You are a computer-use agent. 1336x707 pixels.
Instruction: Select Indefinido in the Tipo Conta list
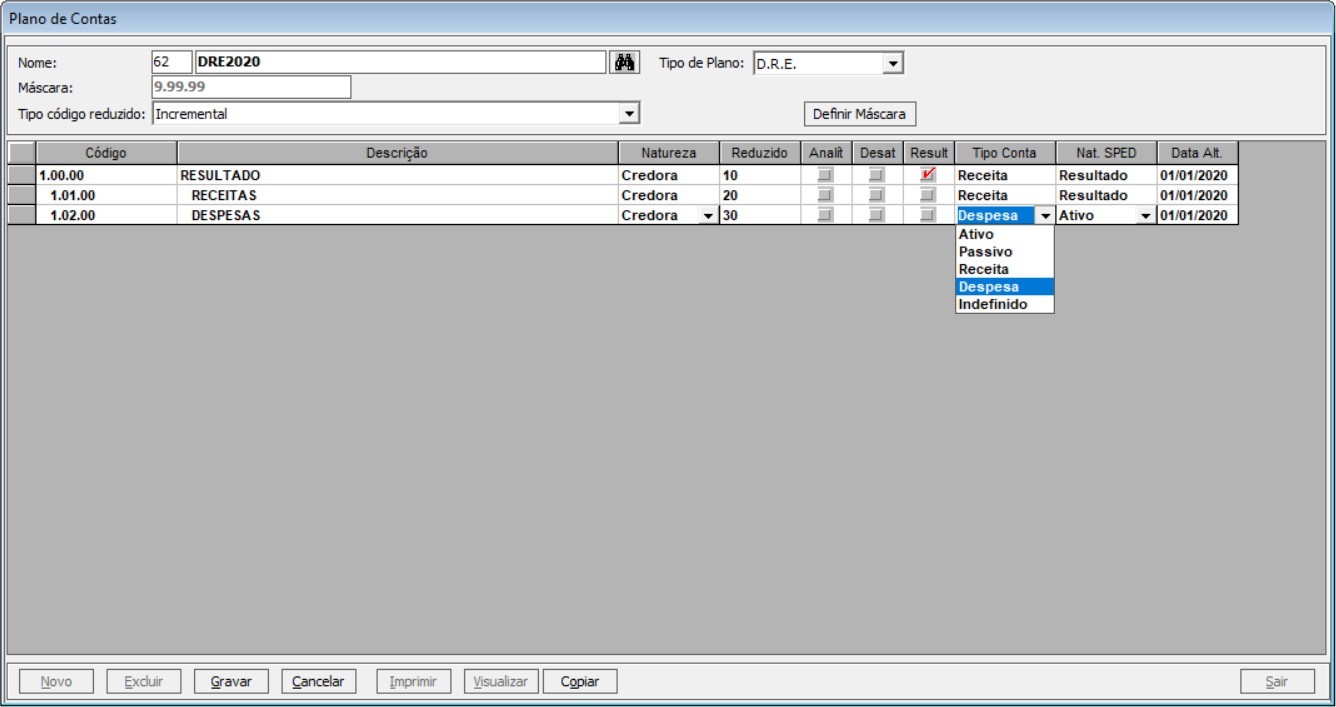click(x=1004, y=304)
